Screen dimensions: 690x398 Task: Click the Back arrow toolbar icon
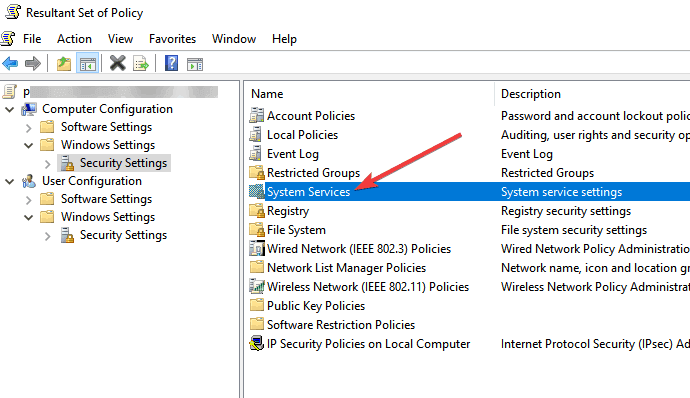tap(10, 64)
